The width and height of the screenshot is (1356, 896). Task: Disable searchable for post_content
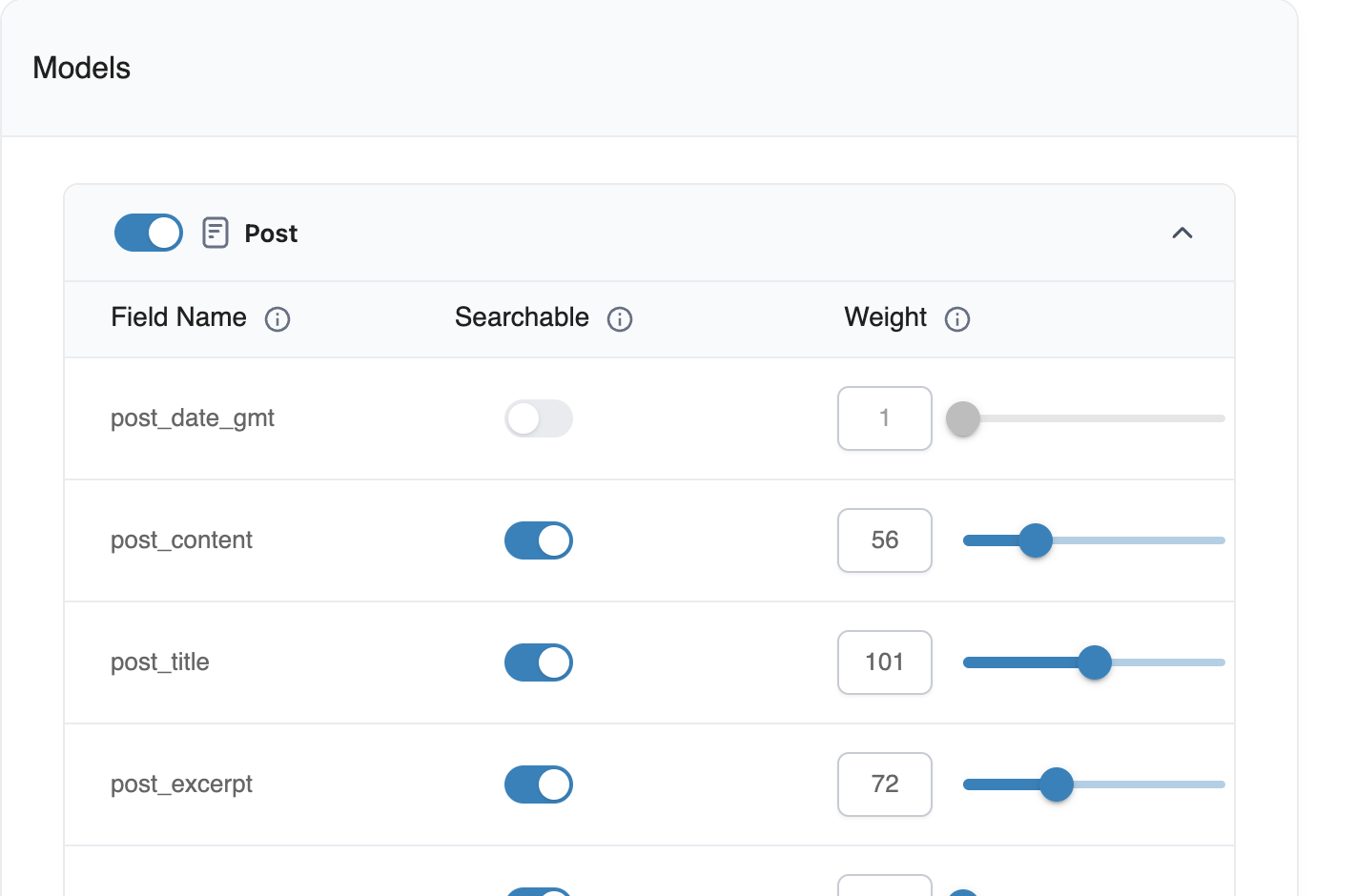point(539,540)
